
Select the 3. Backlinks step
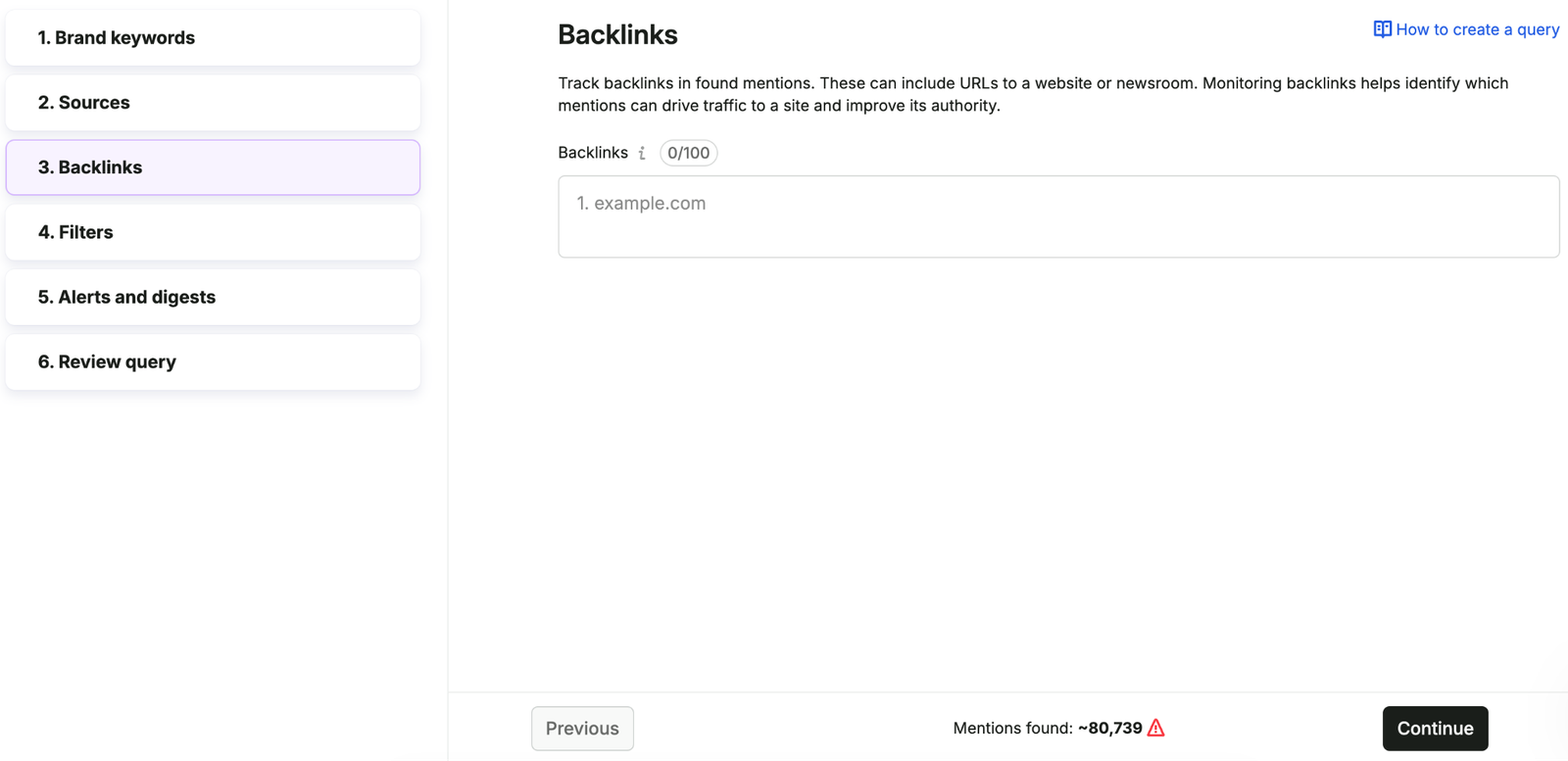point(213,167)
